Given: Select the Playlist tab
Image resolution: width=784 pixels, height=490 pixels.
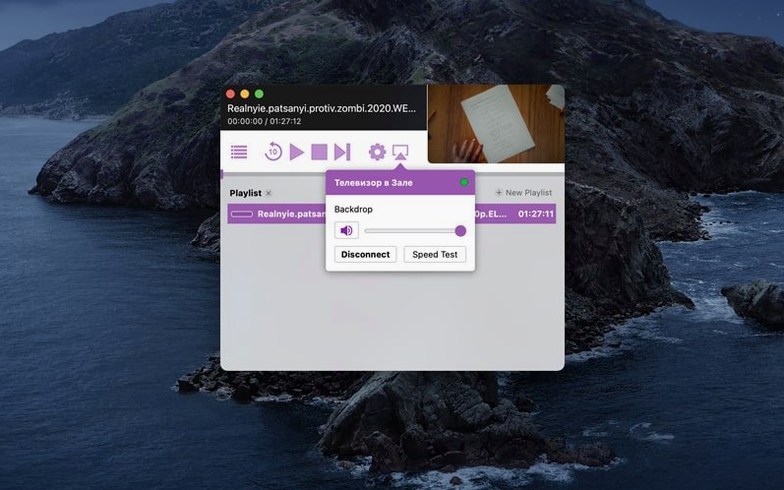Looking at the screenshot, I should point(246,193).
